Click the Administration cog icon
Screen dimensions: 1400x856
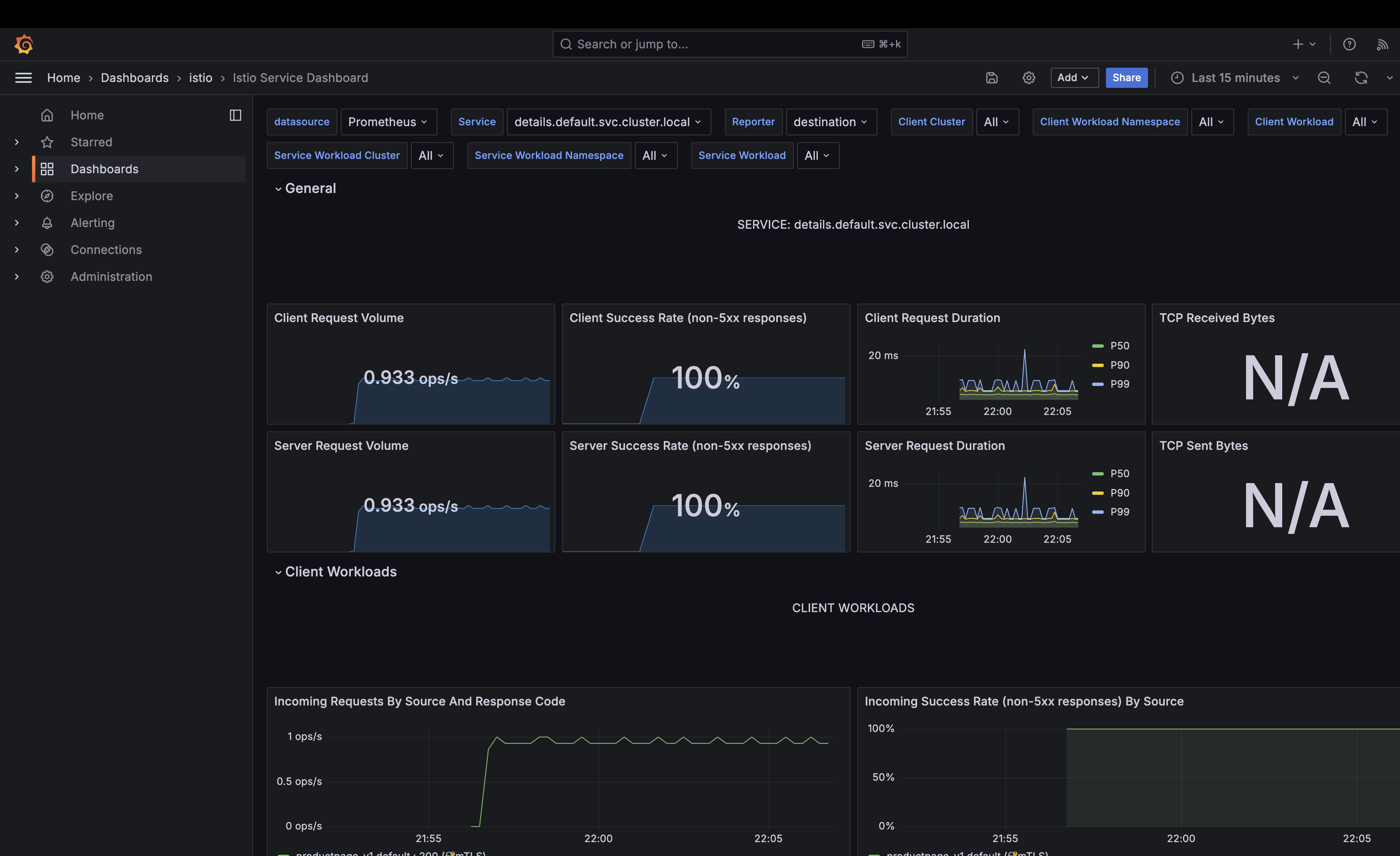pos(47,277)
